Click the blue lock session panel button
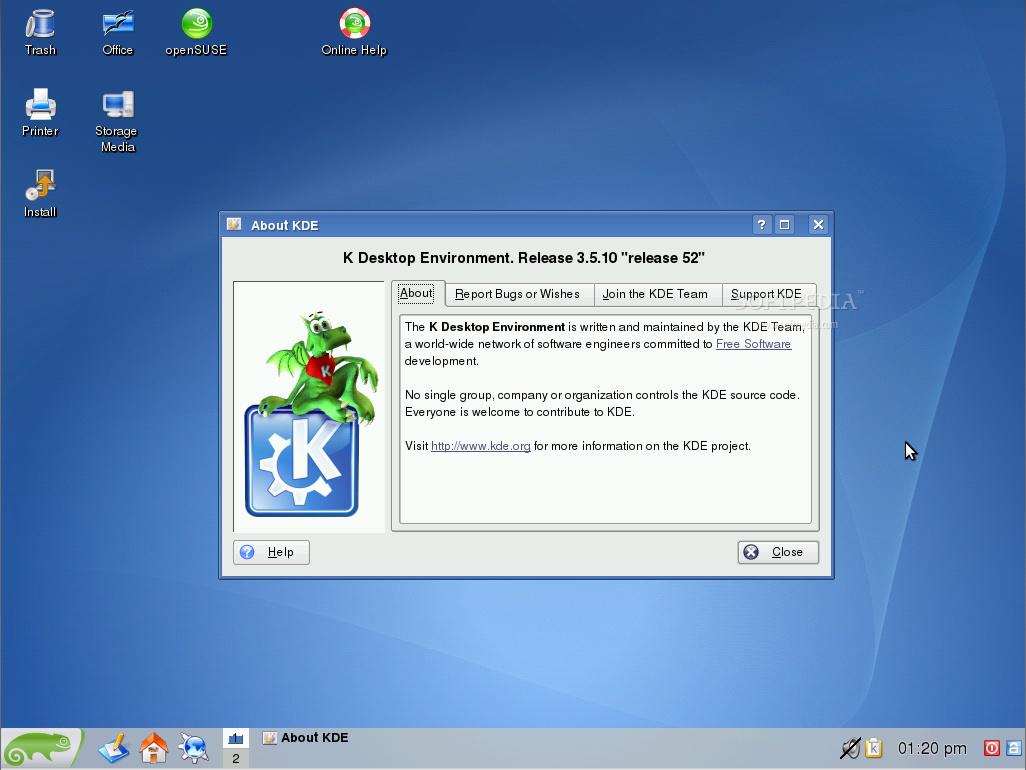1026x770 pixels. point(1014,748)
